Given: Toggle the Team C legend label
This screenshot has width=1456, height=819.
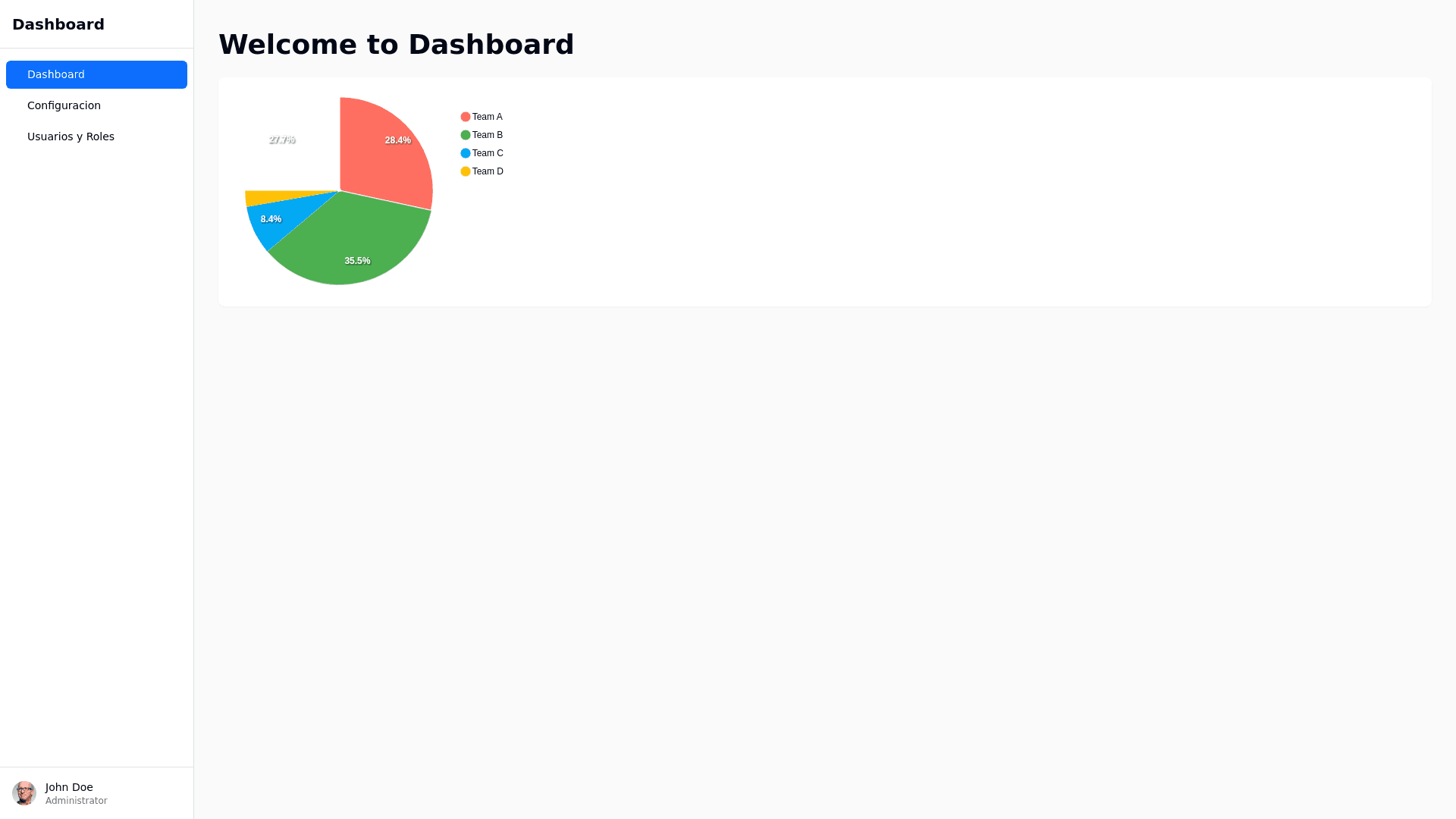Looking at the screenshot, I should [488, 153].
